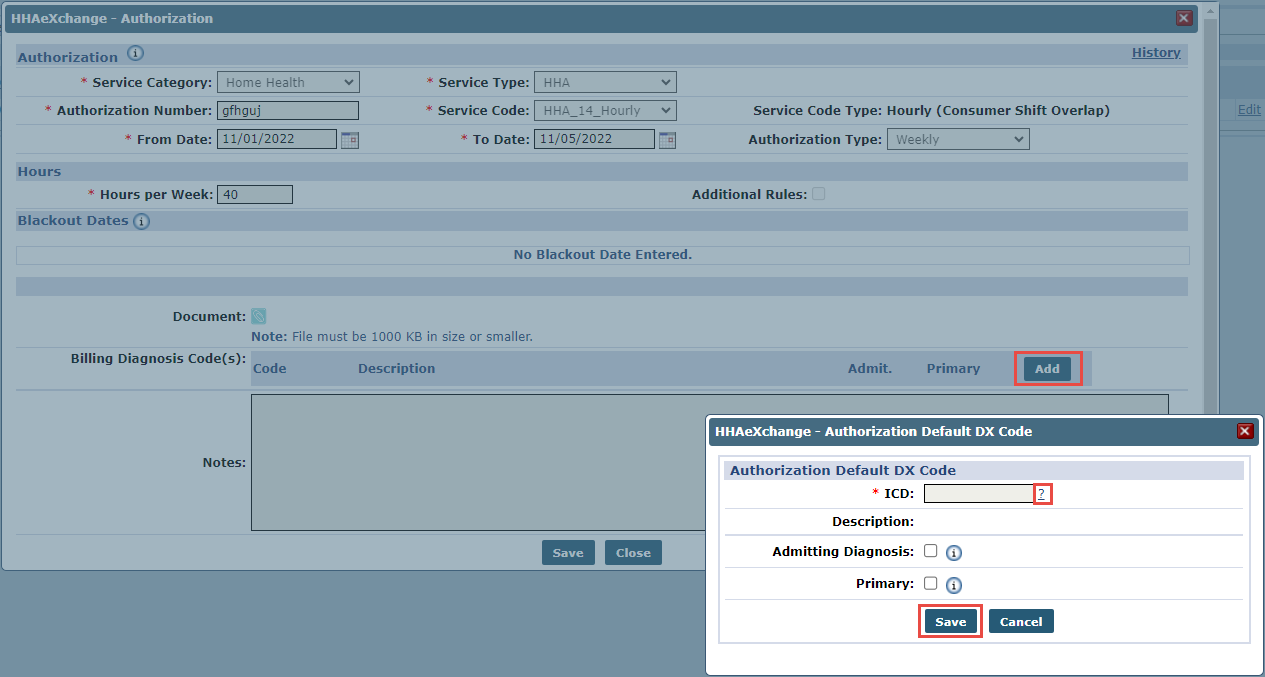Close the Authorization window
This screenshot has width=1265, height=677.
(1184, 18)
